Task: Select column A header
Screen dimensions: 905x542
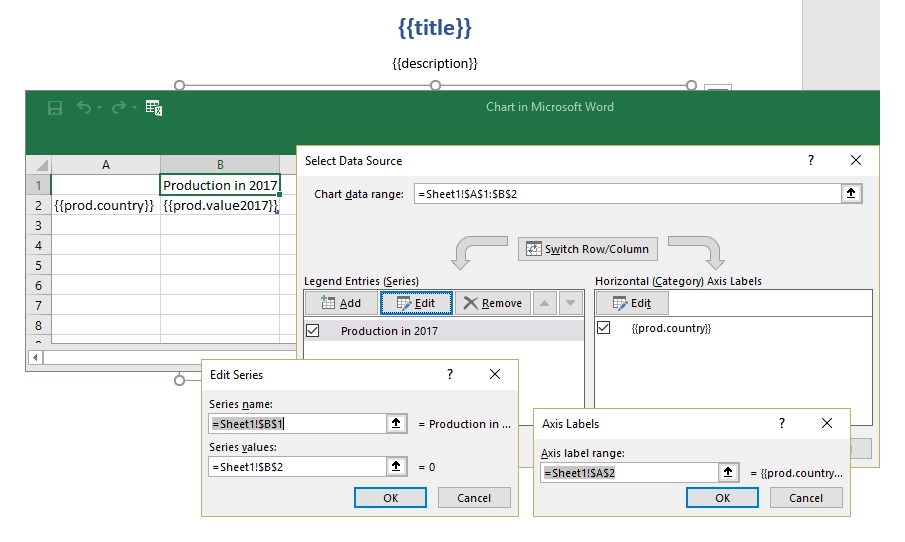Action: pos(106,165)
